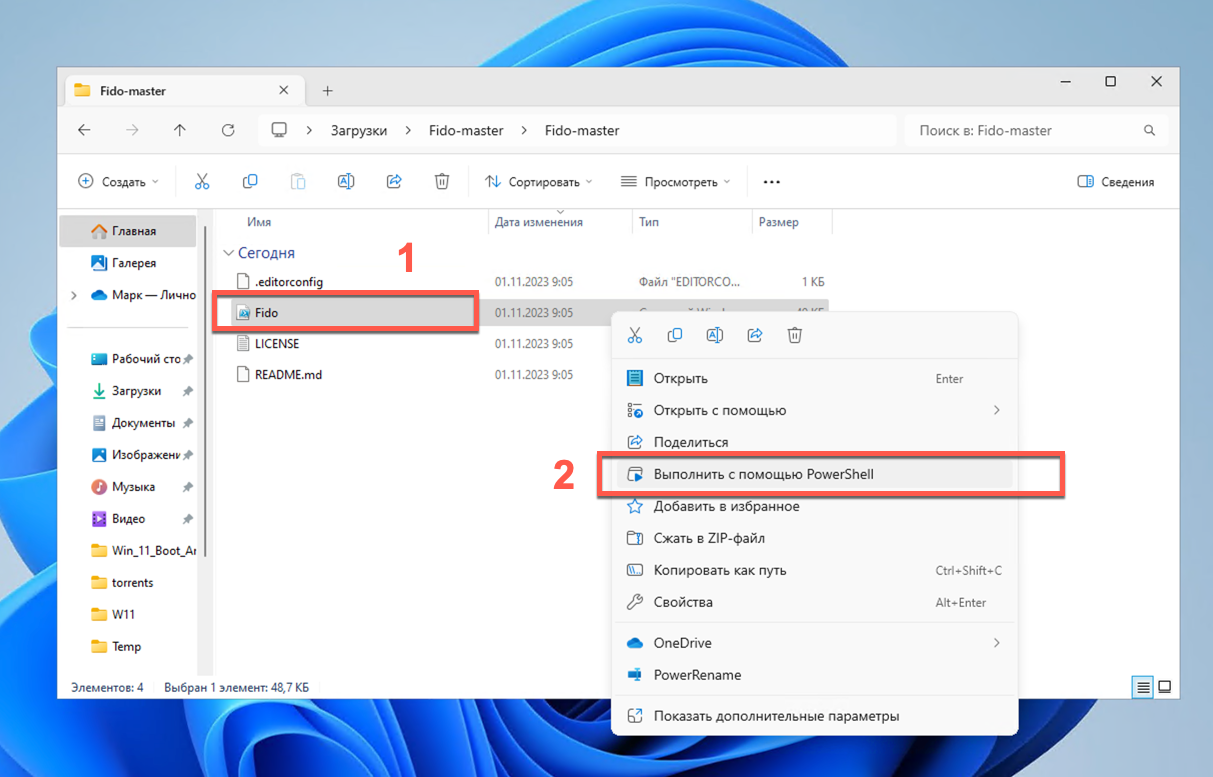The height and width of the screenshot is (777, 1213).
Task: Collapse the Сегодня group
Action: 229,253
